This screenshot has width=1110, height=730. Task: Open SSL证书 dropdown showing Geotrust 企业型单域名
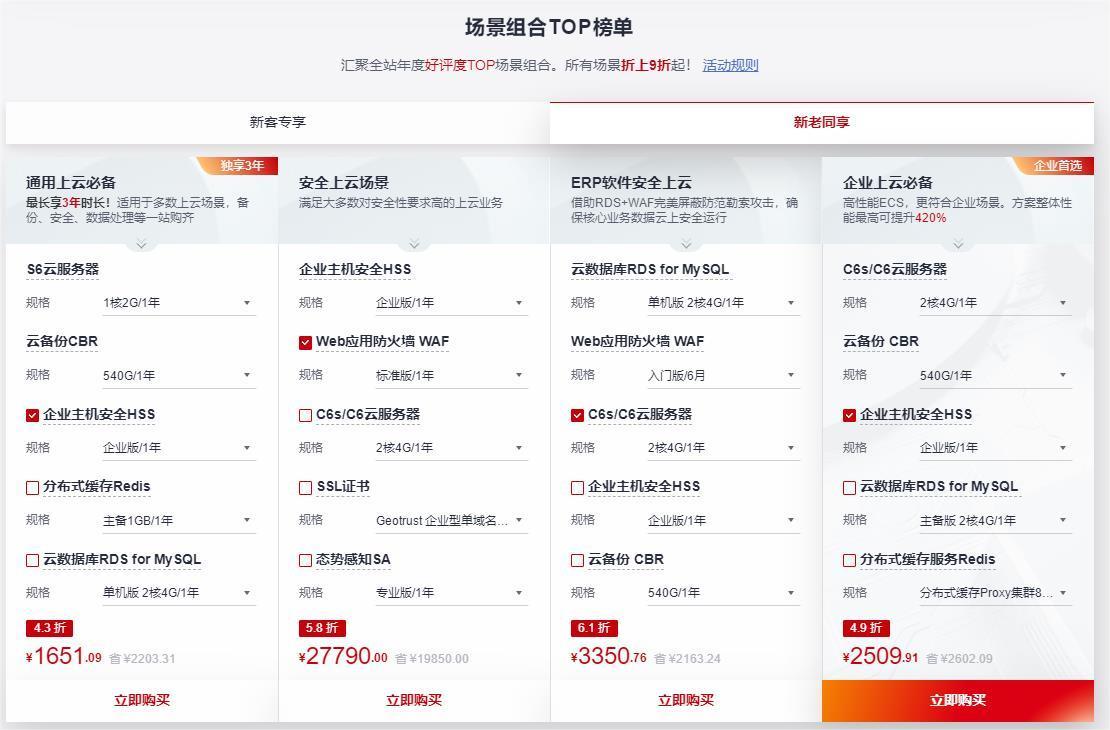451,520
